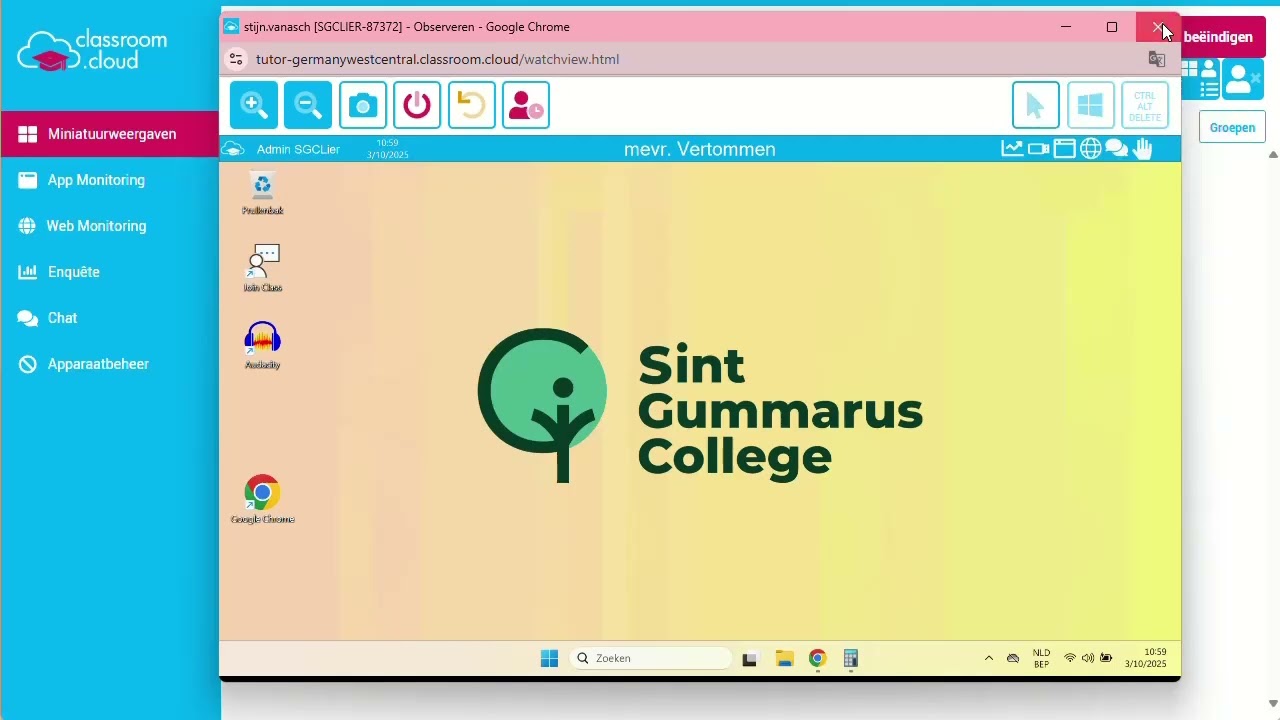Screen dimensions: 1280x720
Task: Click the cloud icon beside Admin SGCLier
Action: coord(233,149)
